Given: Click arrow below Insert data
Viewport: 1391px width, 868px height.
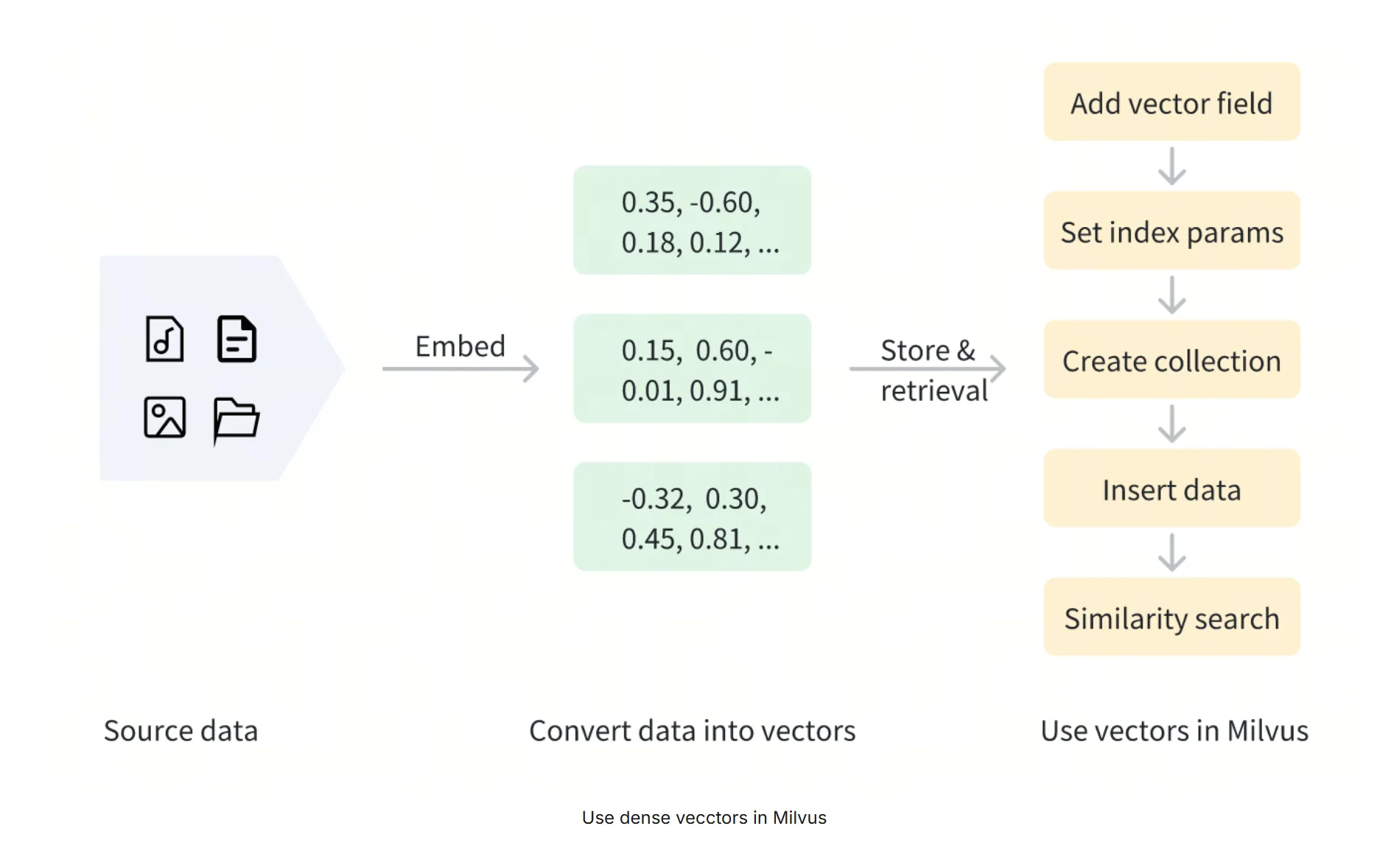Looking at the screenshot, I should tap(1171, 553).
